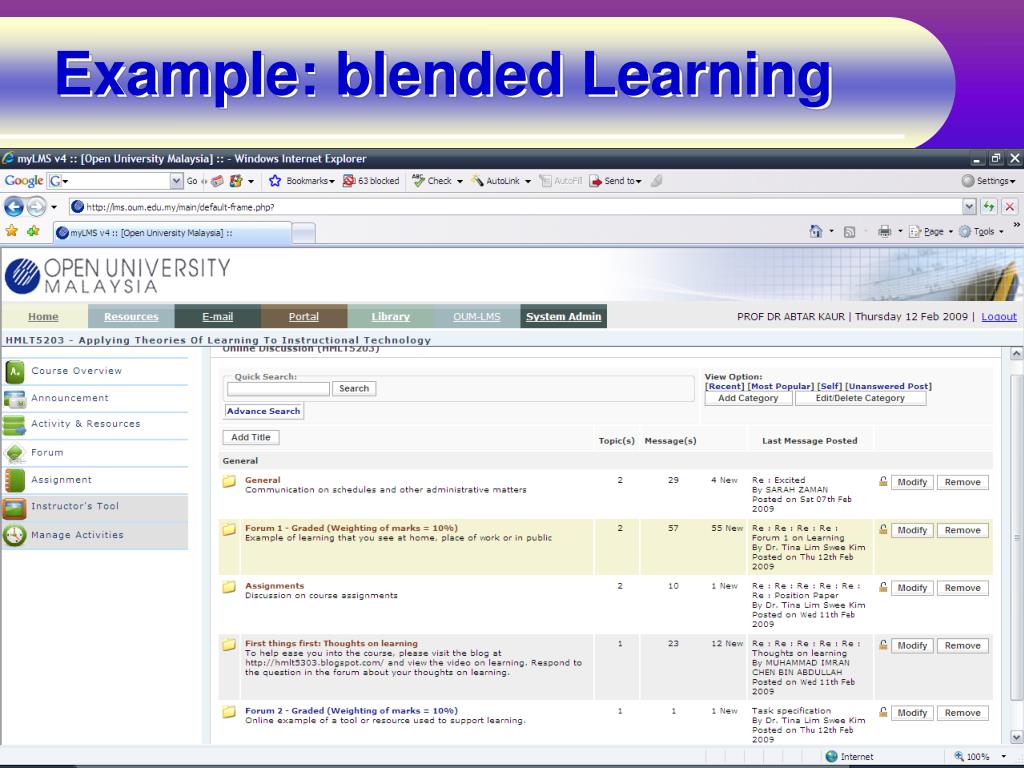Image resolution: width=1024 pixels, height=768 pixels.
Task: Click the Recent view option link
Action: [725, 387]
